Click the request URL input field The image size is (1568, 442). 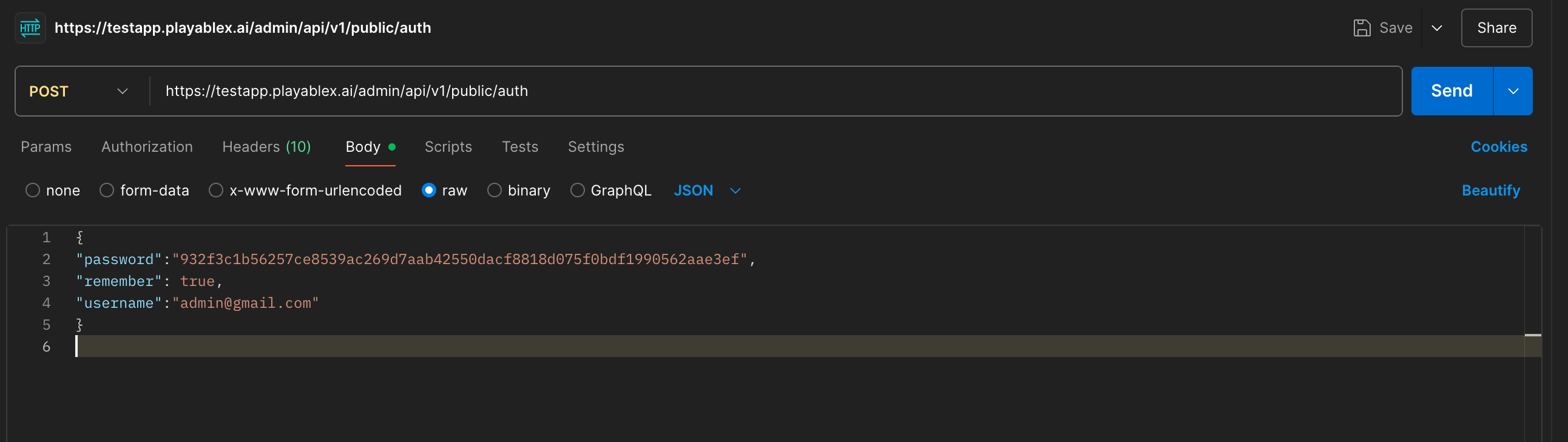pyautogui.click(x=773, y=91)
